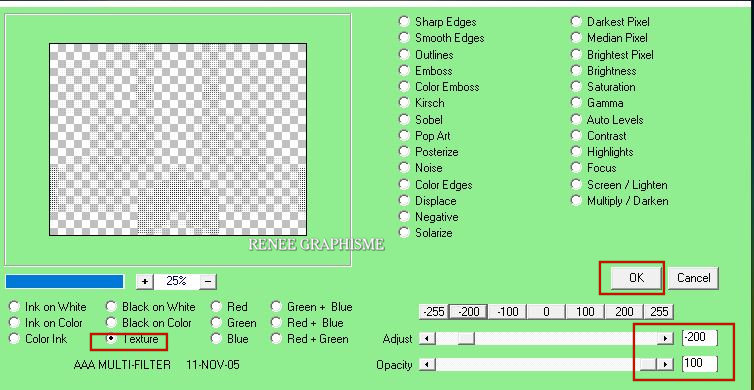Set preset value to -255
This screenshot has height=390, width=754.
click(433, 312)
